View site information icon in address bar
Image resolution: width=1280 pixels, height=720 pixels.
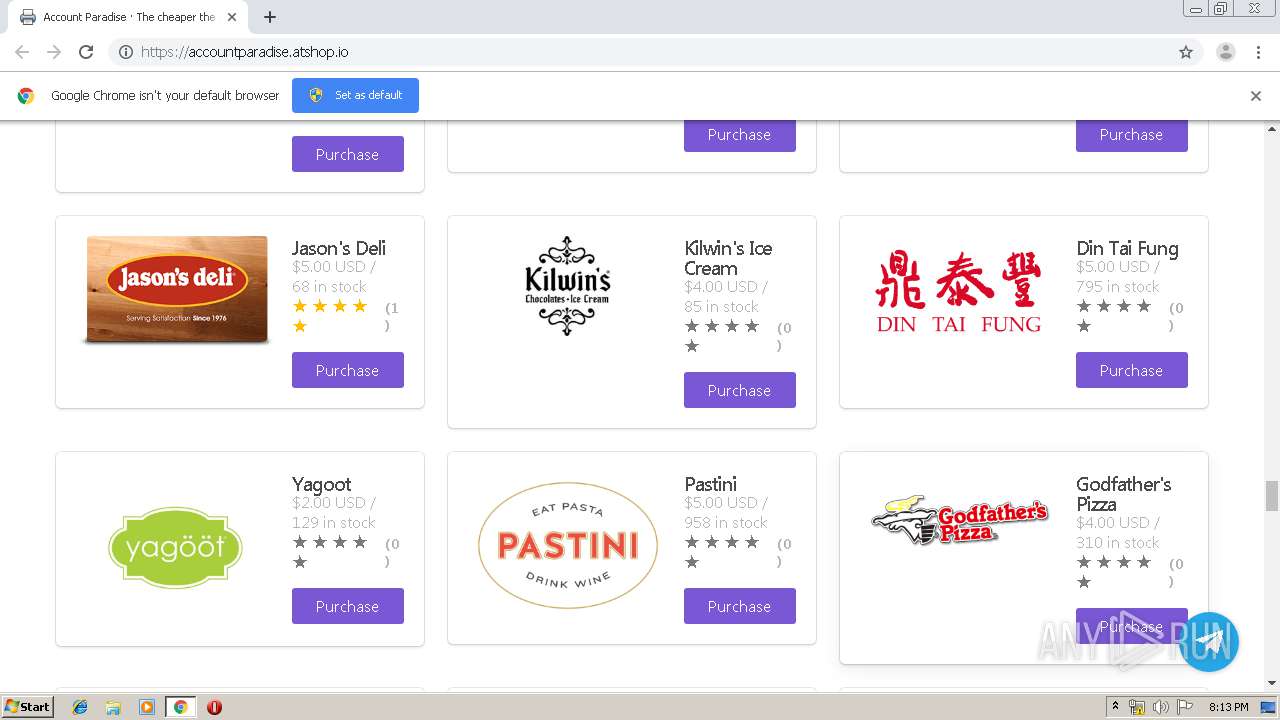coord(126,52)
